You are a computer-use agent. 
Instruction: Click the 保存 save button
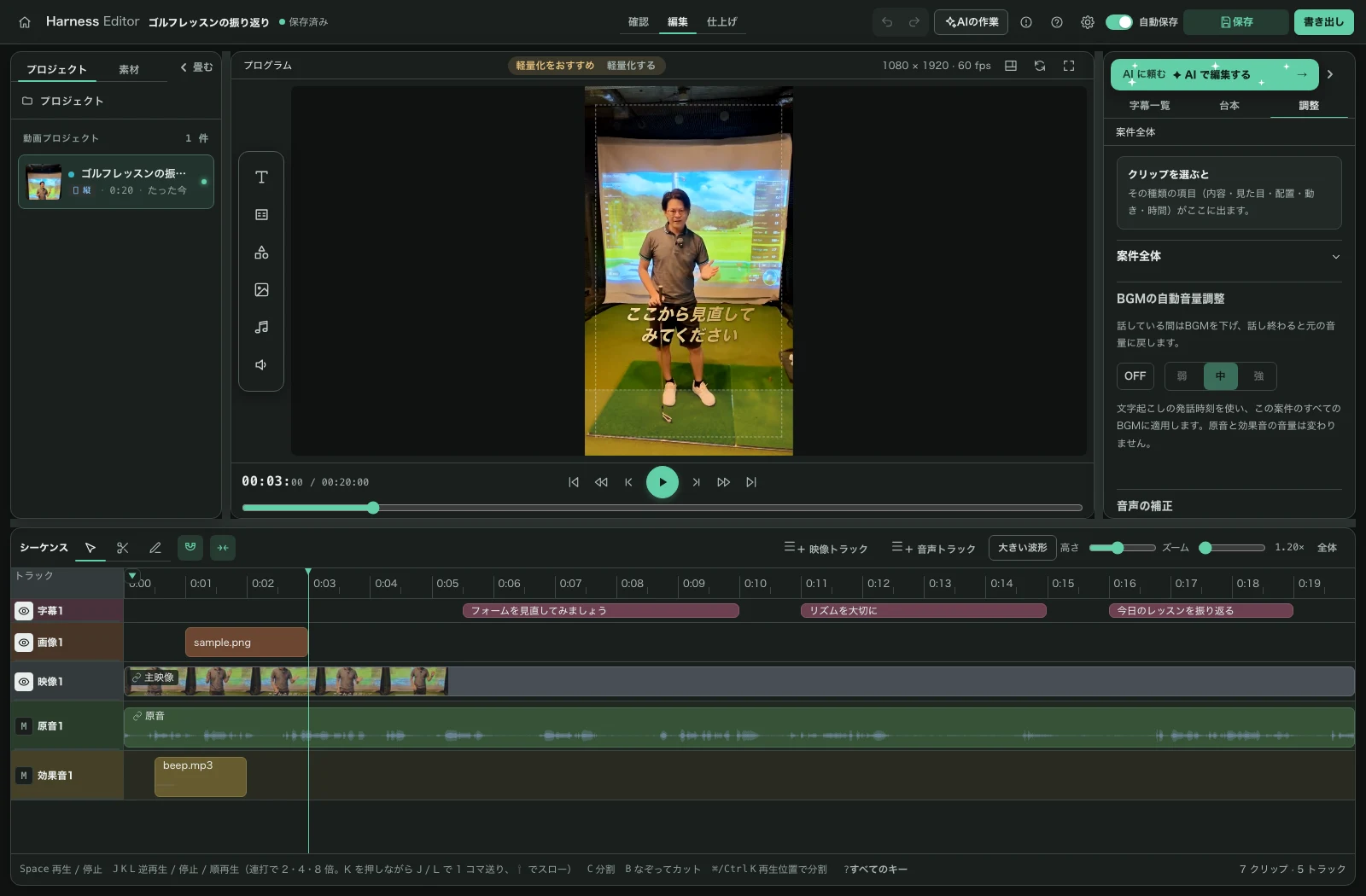1236,22
